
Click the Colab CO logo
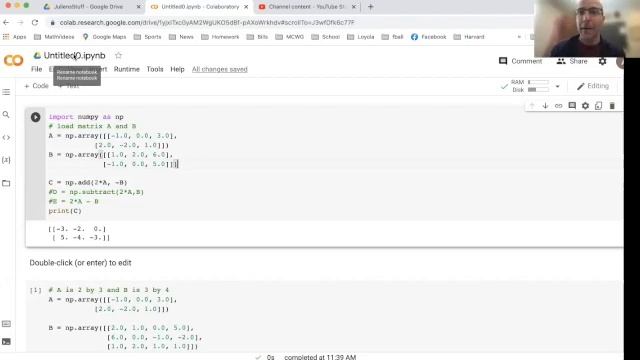pyautogui.click(x=13, y=60)
